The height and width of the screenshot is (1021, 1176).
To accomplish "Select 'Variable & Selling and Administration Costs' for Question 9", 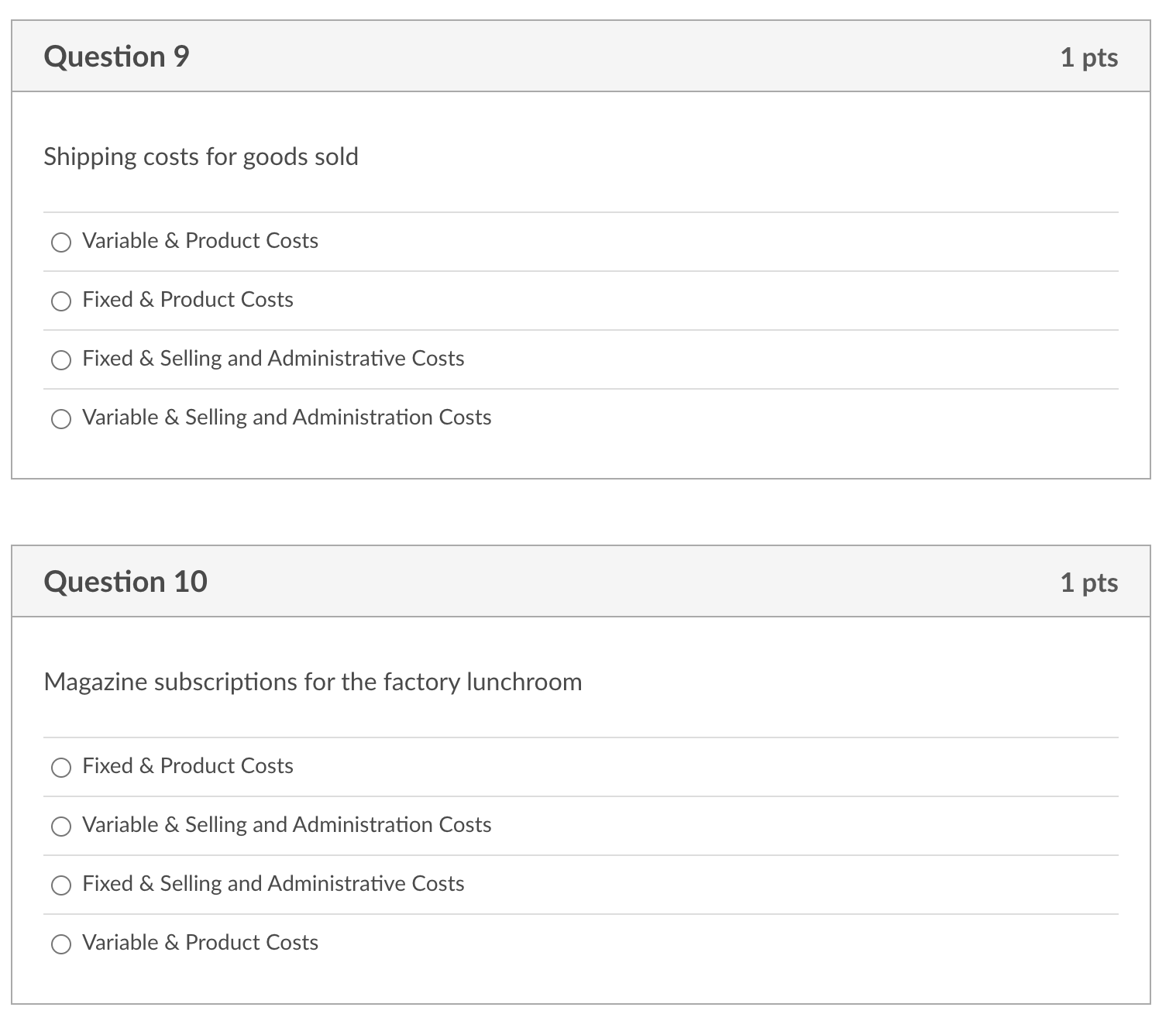I will (62, 419).
